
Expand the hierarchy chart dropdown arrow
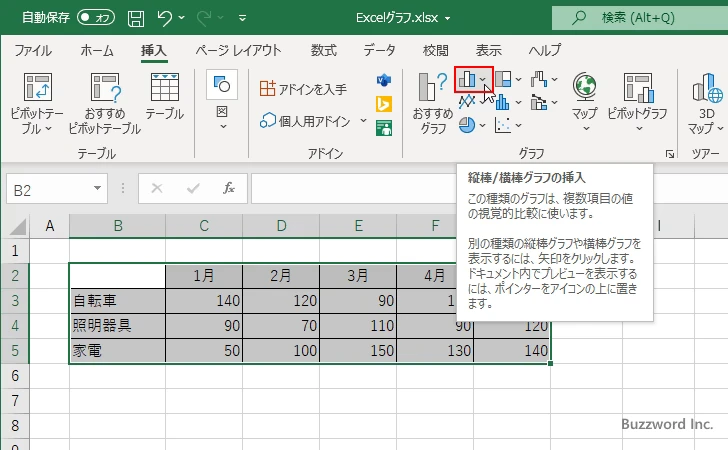tap(519, 80)
